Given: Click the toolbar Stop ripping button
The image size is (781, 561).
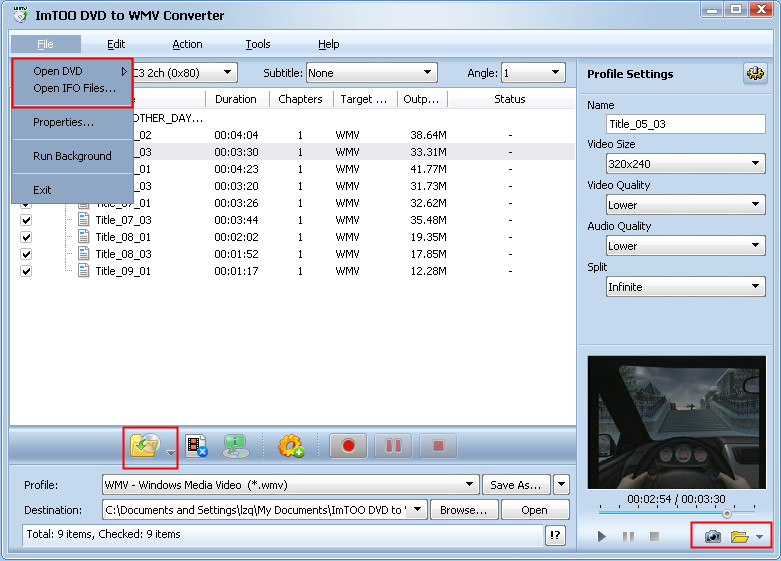Looking at the screenshot, I should (438, 445).
